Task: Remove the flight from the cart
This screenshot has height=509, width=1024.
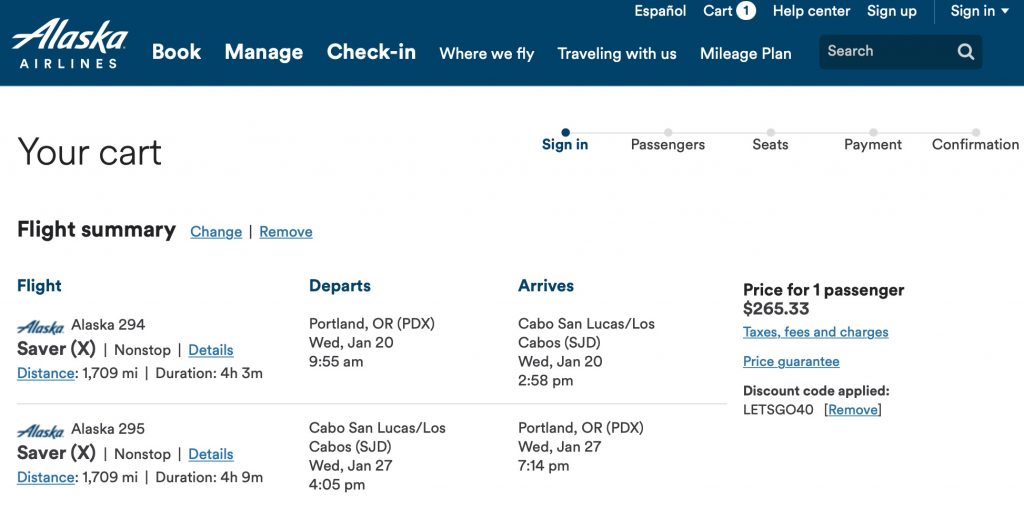Action: click(x=286, y=232)
